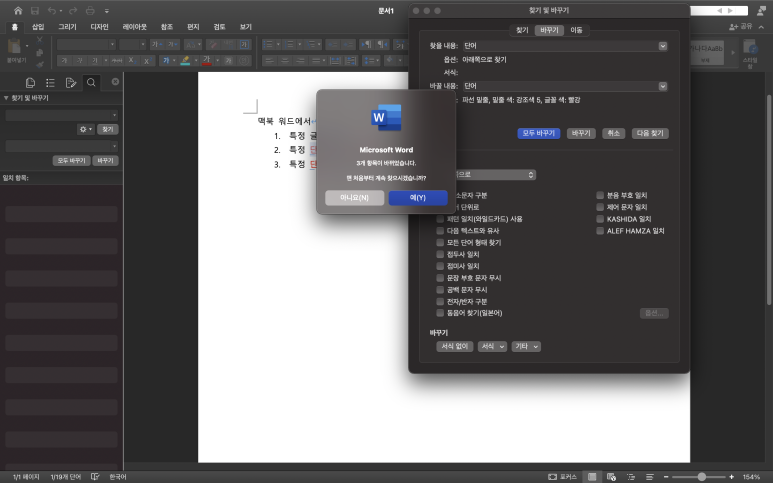Open the 레이아웃 ribbon tab
Screen dimensions: 773x483
[135, 27]
